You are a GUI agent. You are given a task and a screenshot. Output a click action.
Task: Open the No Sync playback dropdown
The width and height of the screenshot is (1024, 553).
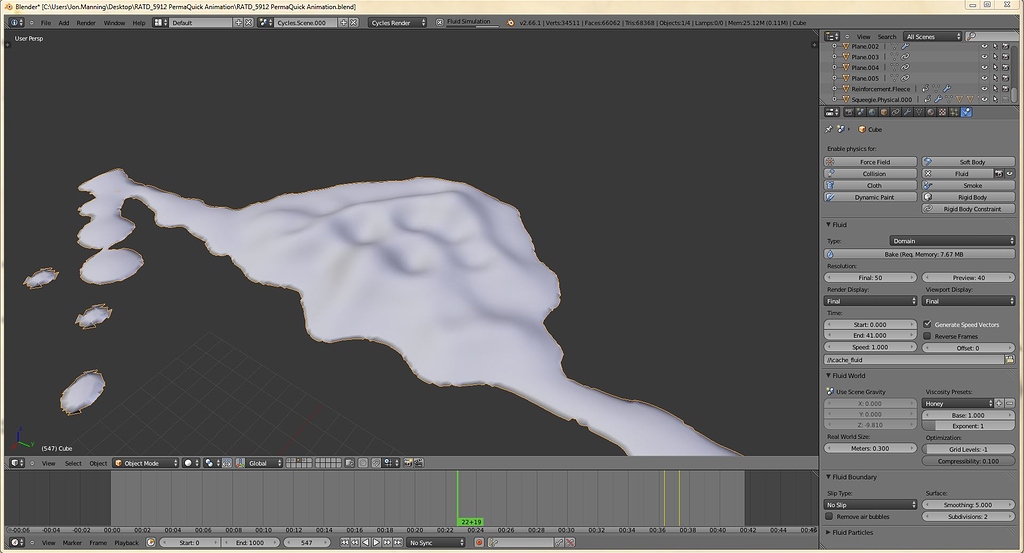tap(436, 543)
